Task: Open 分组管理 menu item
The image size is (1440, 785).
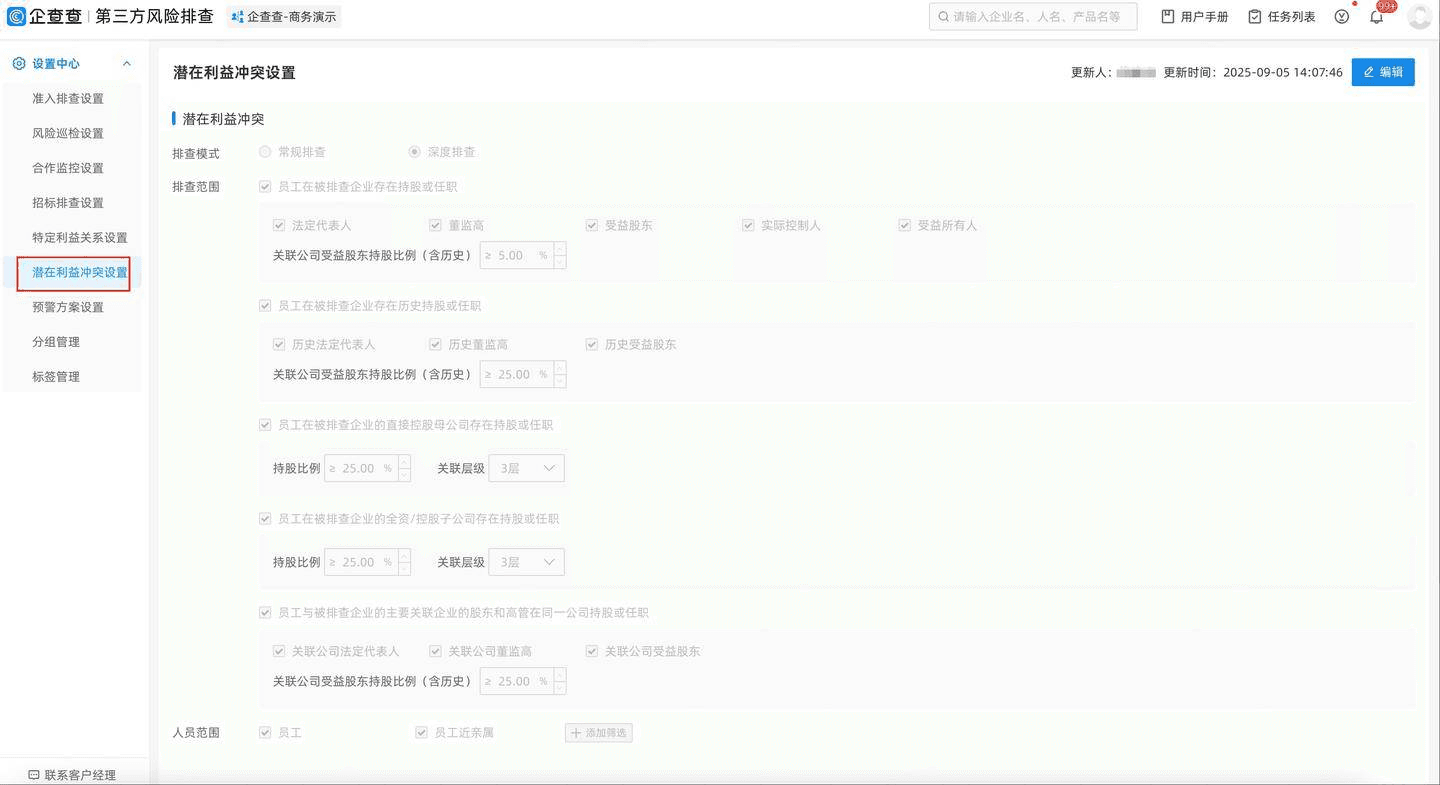Action: pyautogui.click(x=56, y=342)
